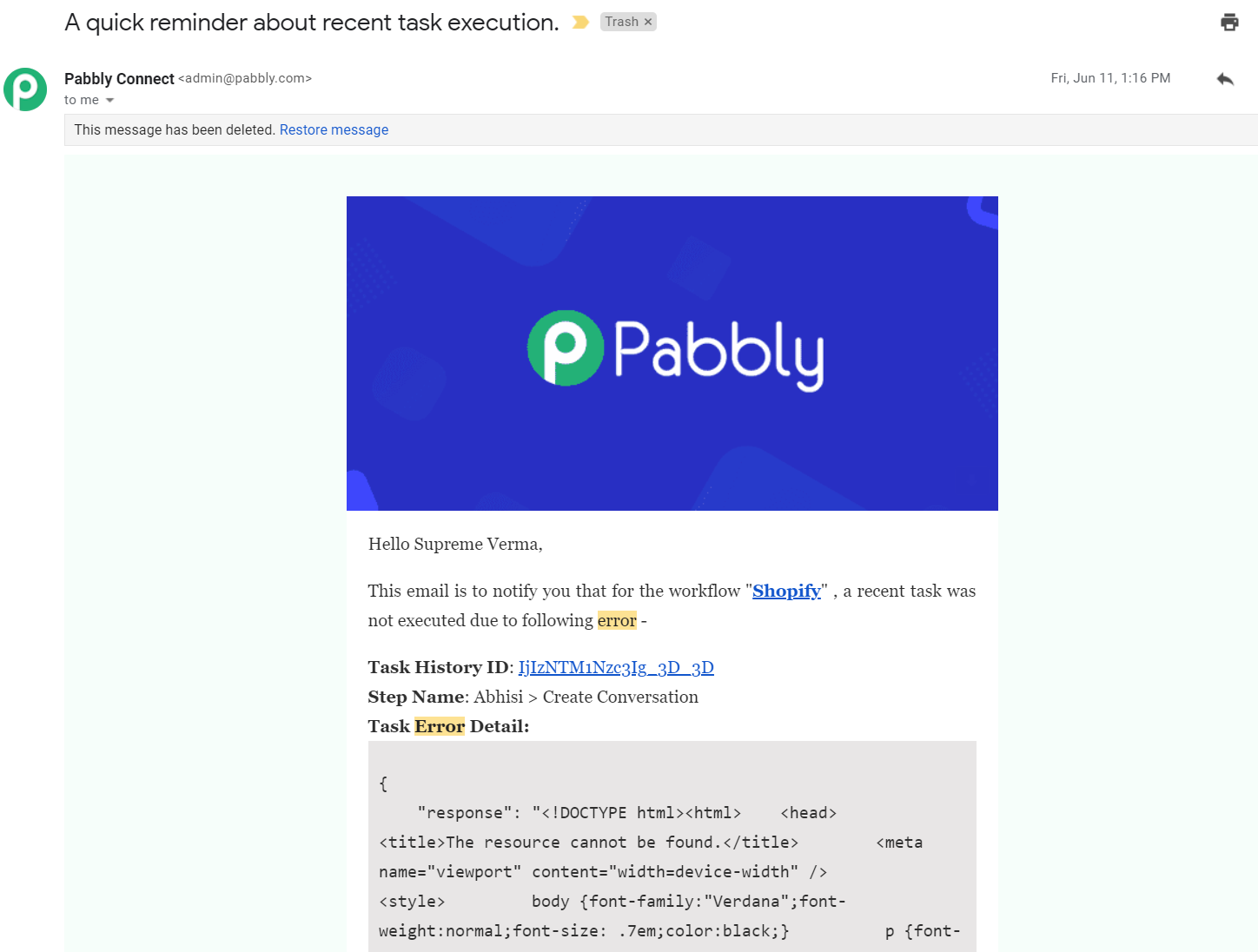Image resolution: width=1258 pixels, height=952 pixels.
Task: Click the print all icon
Action: [x=1229, y=23]
